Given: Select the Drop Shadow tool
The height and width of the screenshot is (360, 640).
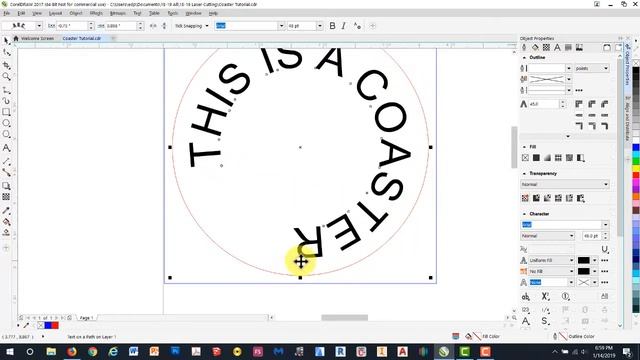Looking at the screenshot, I should [x=6, y=186].
